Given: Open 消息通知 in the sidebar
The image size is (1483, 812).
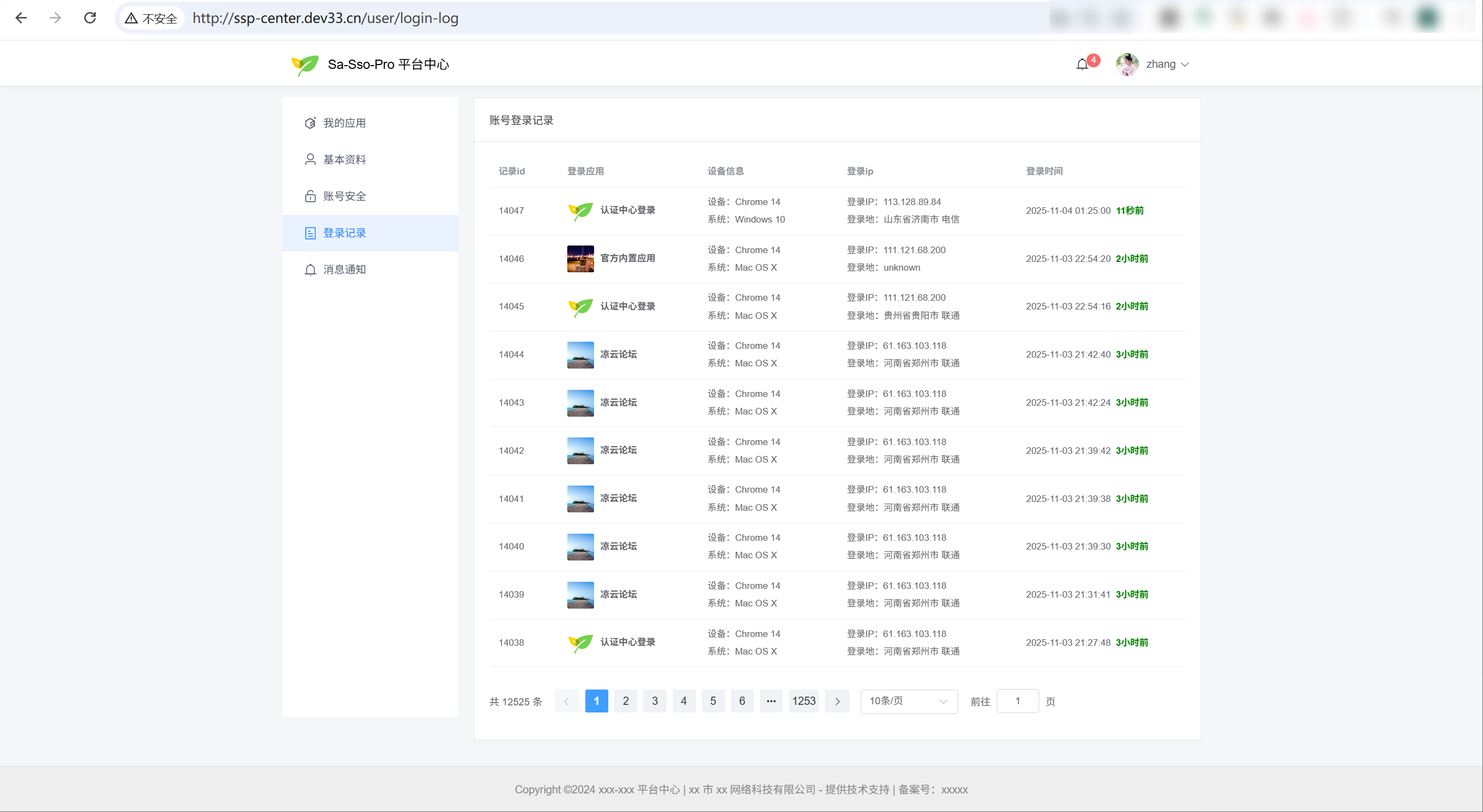Looking at the screenshot, I should (x=344, y=270).
